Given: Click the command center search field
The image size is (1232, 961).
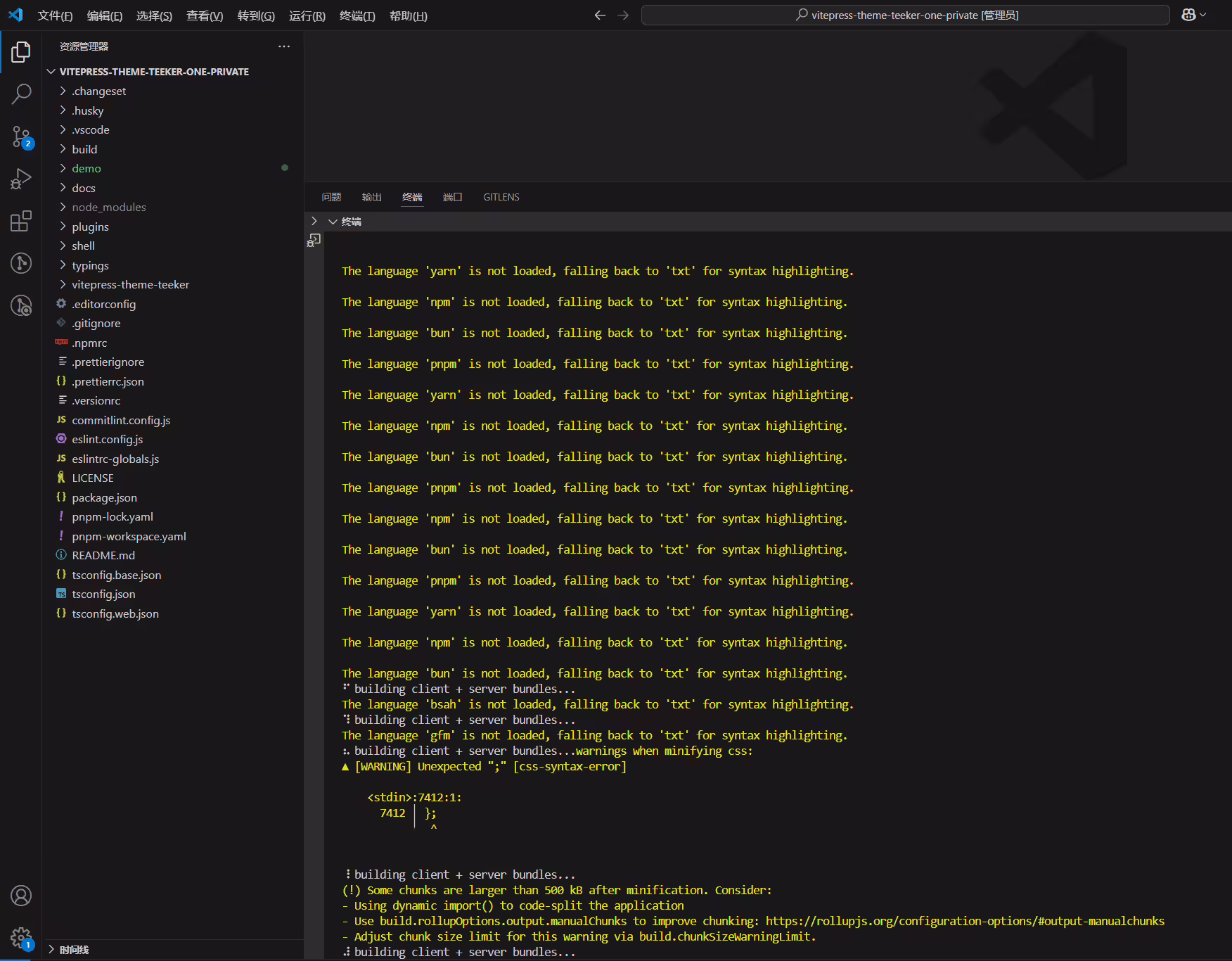Looking at the screenshot, I should tap(906, 15).
